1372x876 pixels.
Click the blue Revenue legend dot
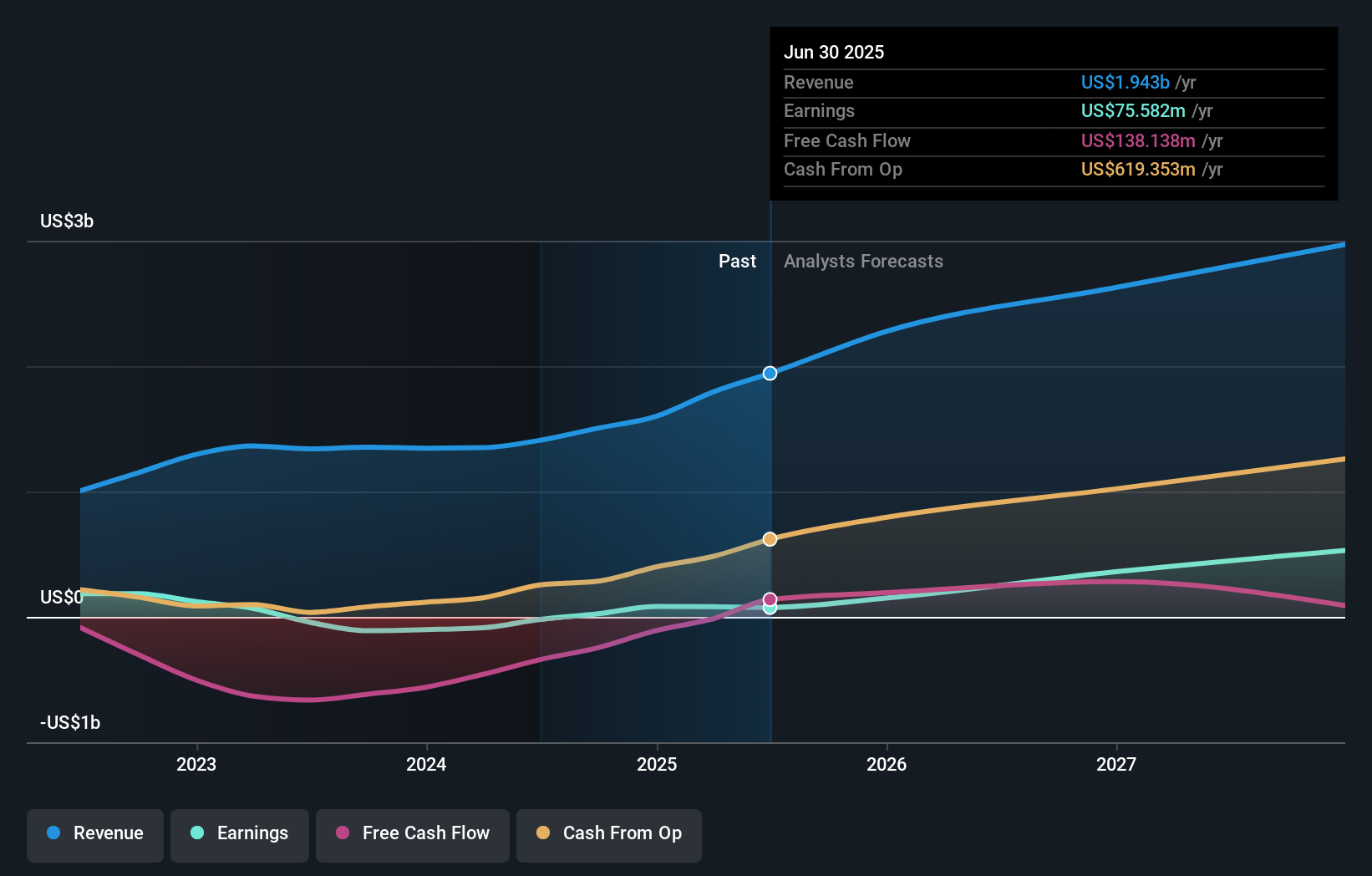pos(52,833)
